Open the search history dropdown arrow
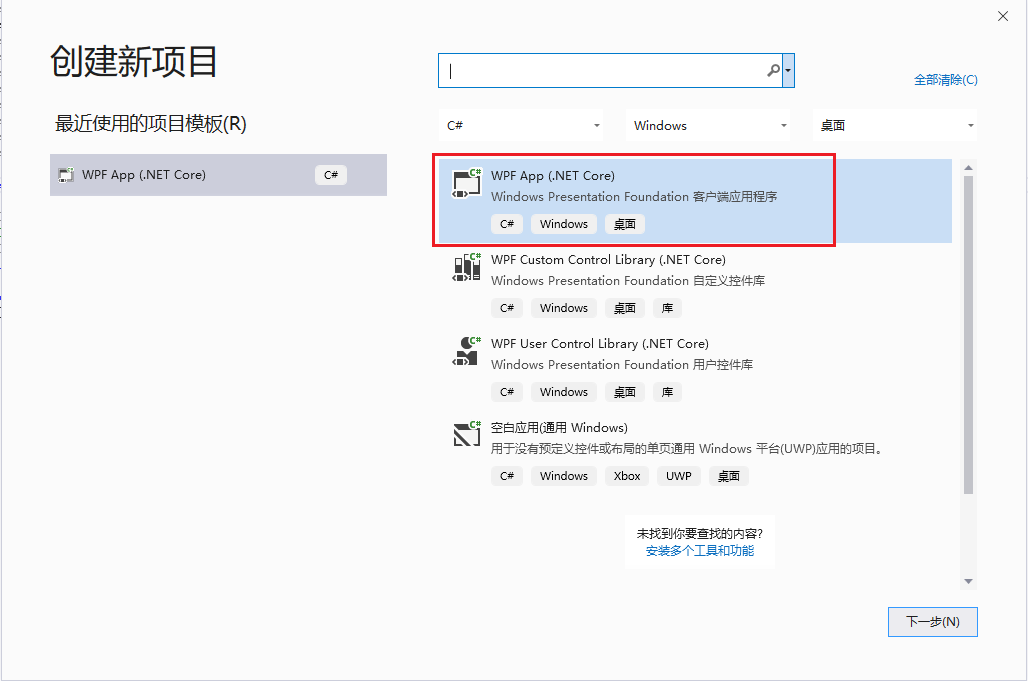Image resolution: width=1028 pixels, height=681 pixels. pyautogui.click(x=788, y=70)
